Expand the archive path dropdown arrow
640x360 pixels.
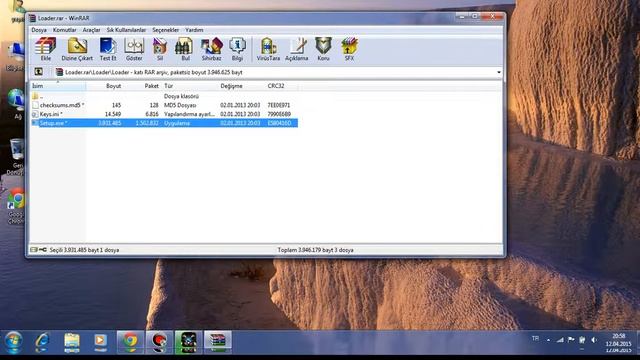[x=499, y=72]
